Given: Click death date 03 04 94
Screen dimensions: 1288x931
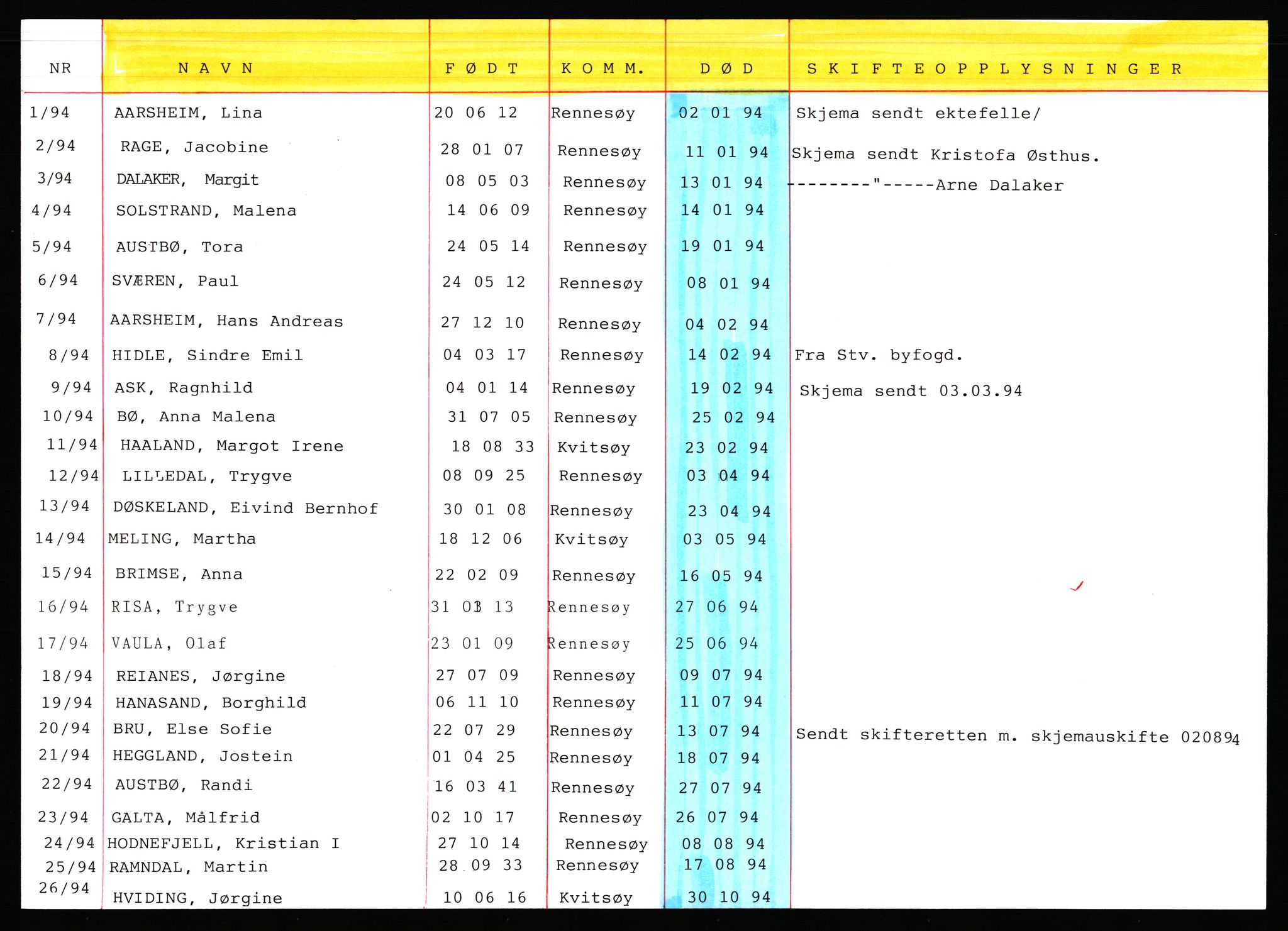Looking at the screenshot, I should [728, 476].
